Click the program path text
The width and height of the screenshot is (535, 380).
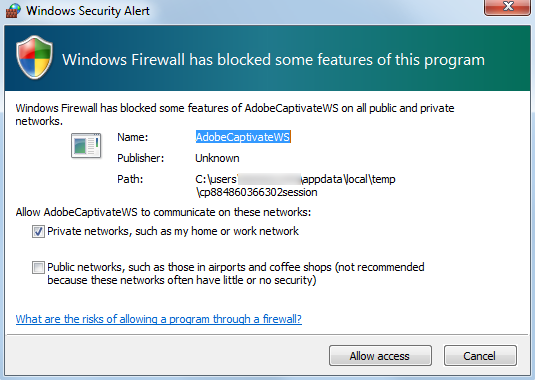[x=295, y=186]
